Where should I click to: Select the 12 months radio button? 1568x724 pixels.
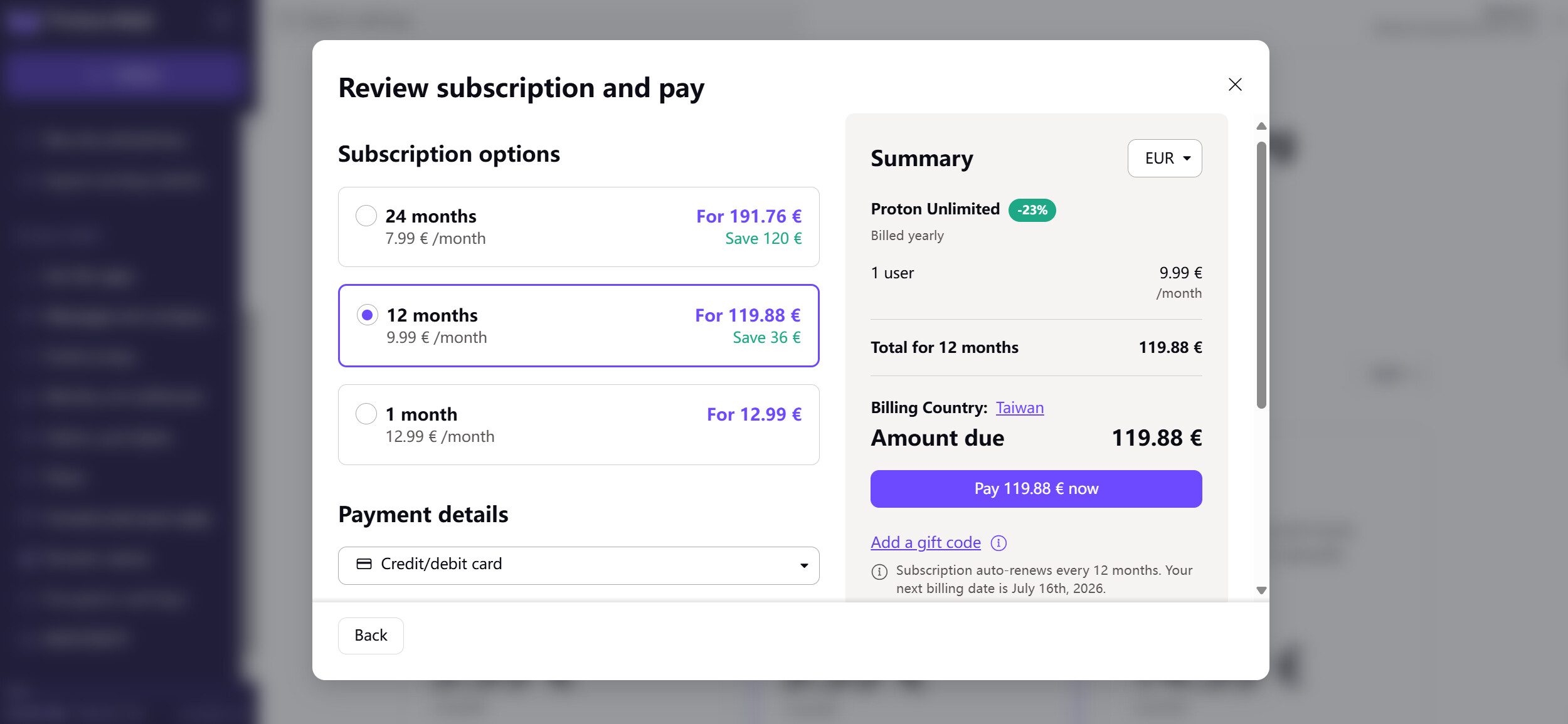pos(368,315)
